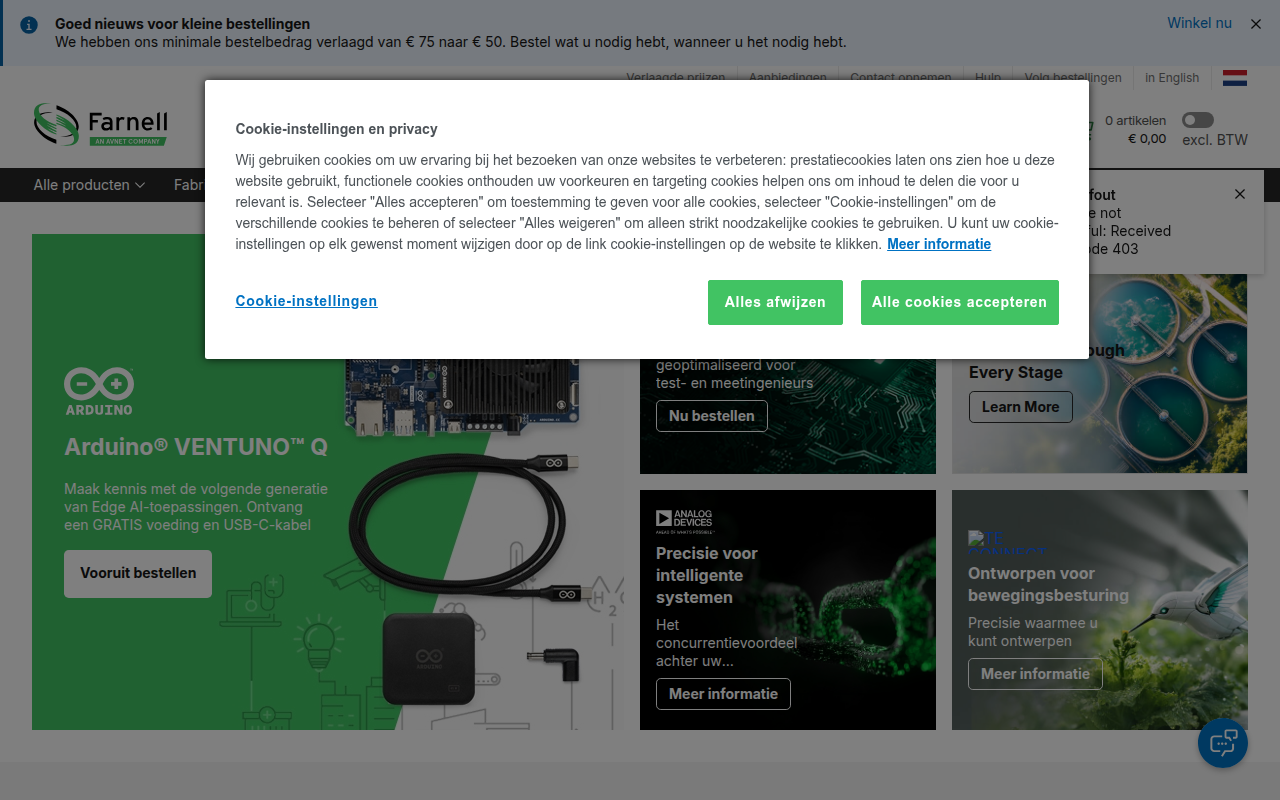This screenshot has width=1280, height=800.
Task: Follow the Meer informatie cookie link
Action: pos(939,244)
